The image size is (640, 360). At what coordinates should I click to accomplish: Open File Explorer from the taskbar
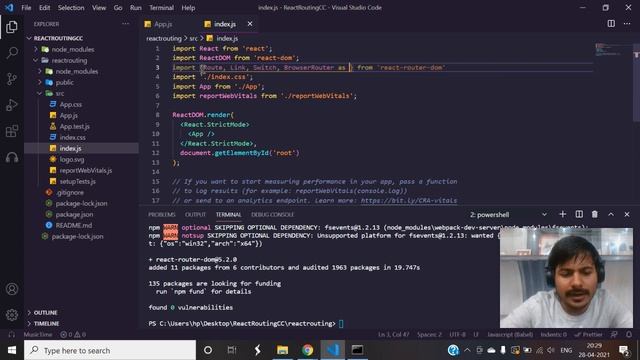(x=282, y=350)
